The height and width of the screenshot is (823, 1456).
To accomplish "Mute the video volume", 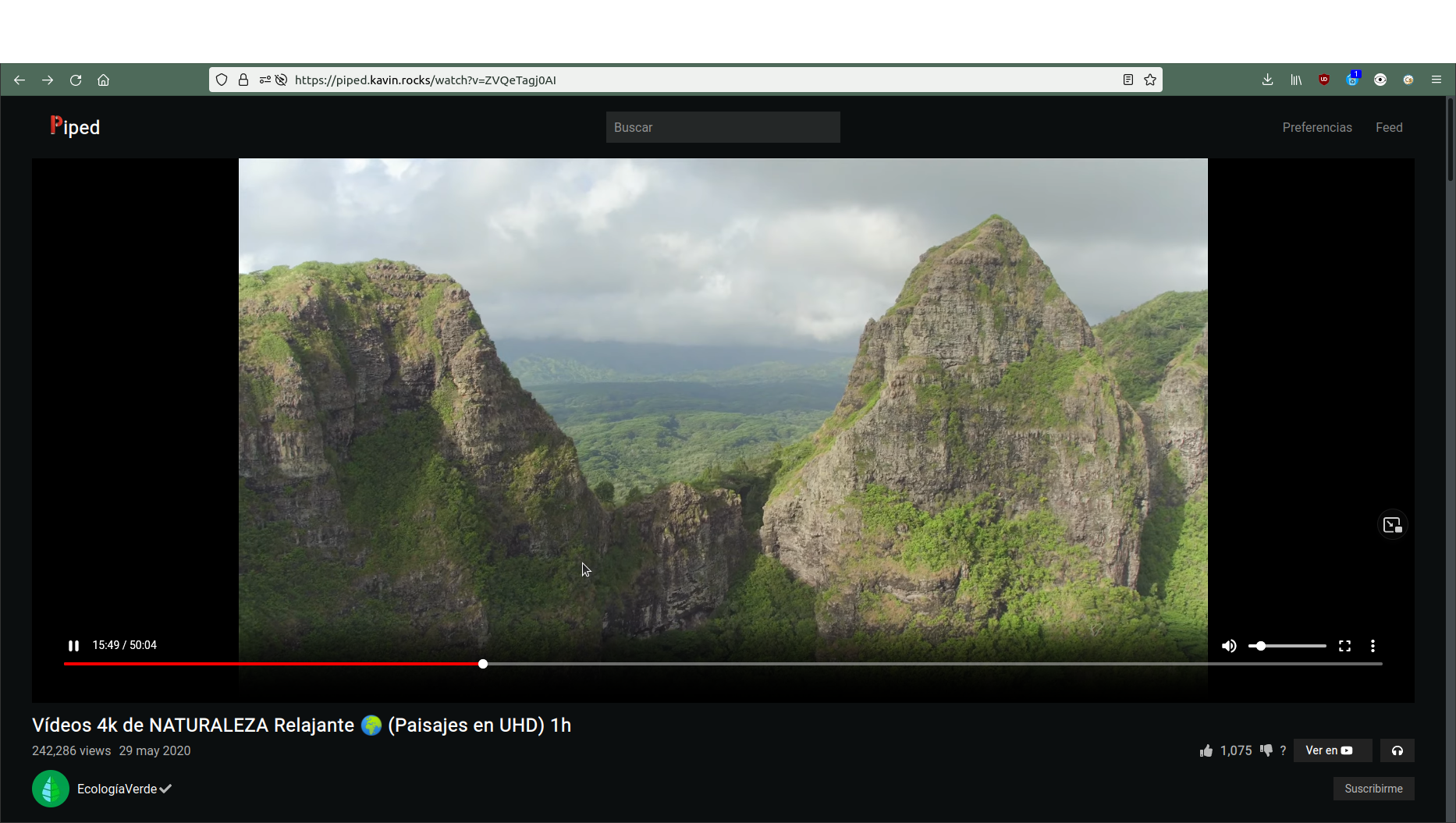I will 1229,646.
